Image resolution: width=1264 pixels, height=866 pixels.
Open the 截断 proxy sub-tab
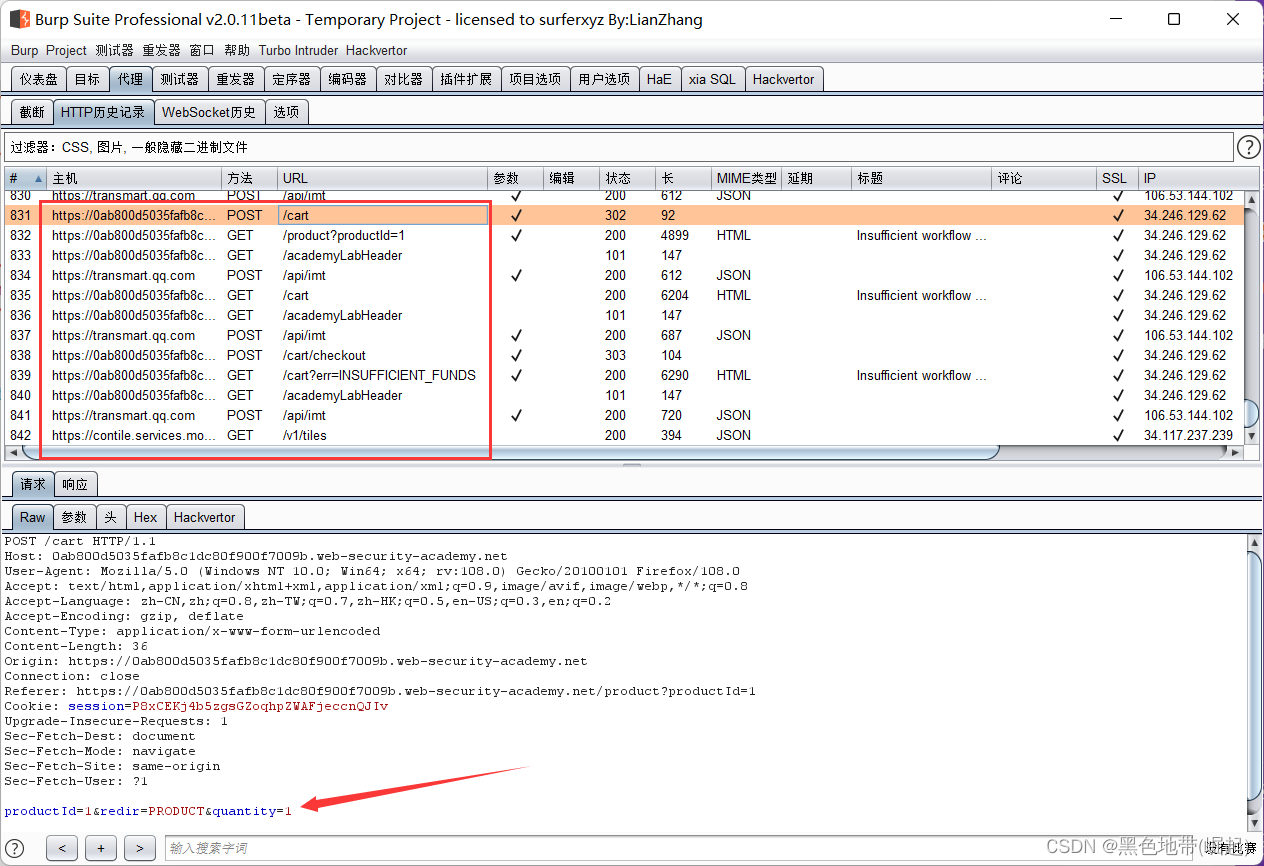coord(32,112)
